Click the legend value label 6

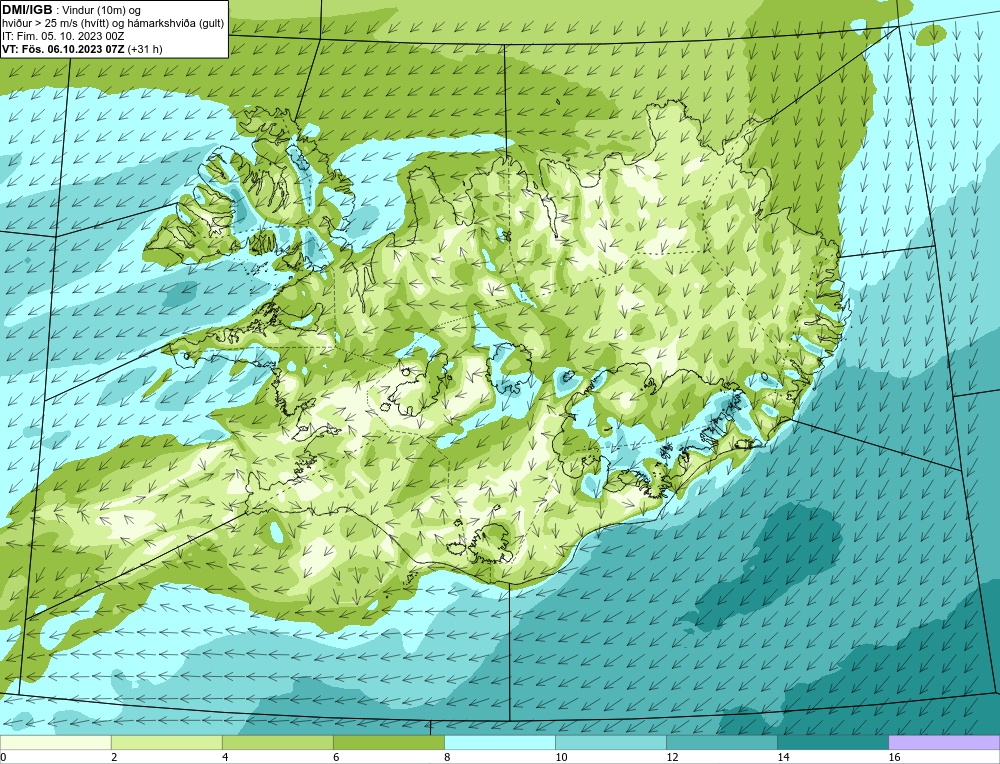click(x=336, y=757)
